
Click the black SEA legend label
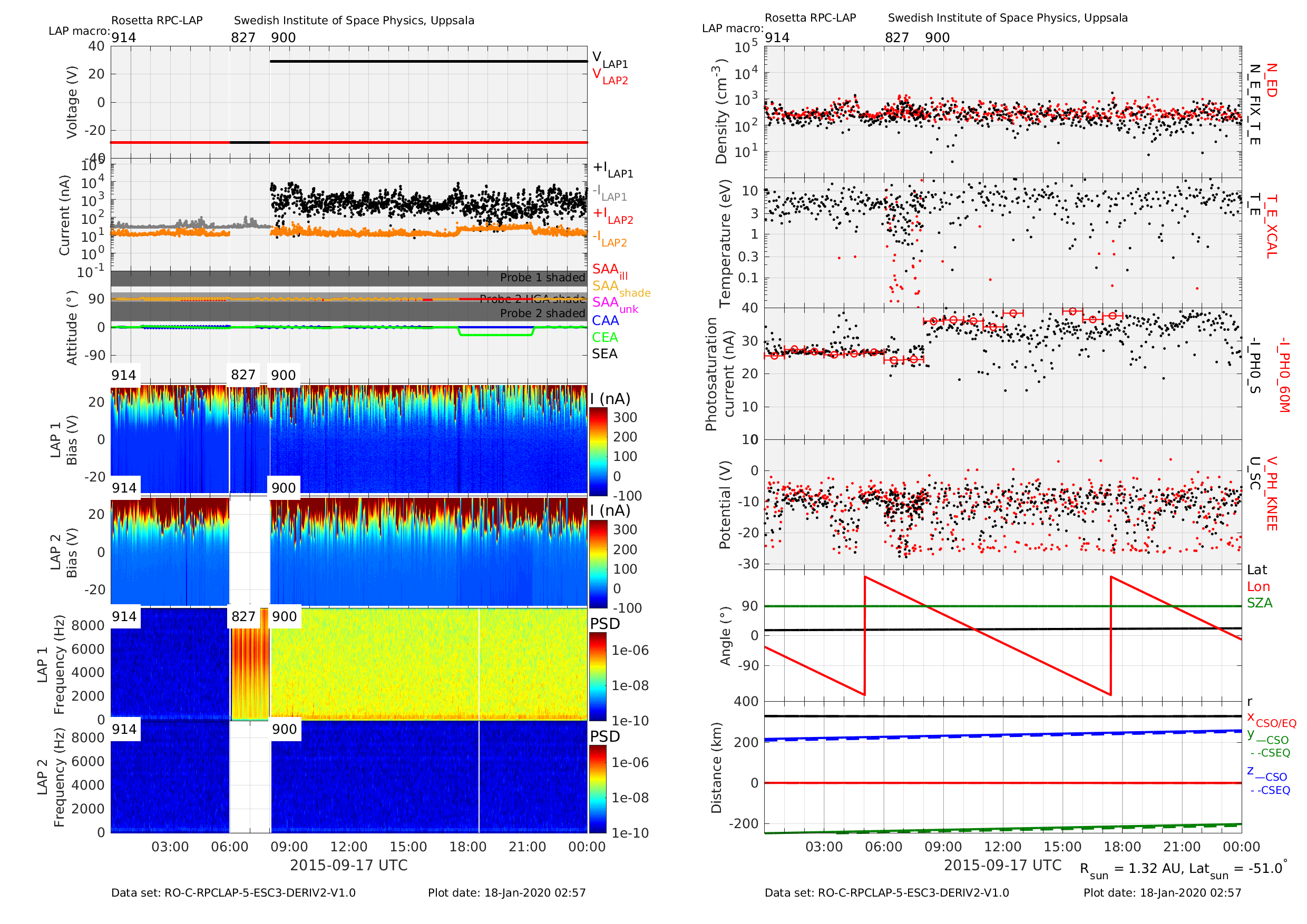click(x=604, y=354)
